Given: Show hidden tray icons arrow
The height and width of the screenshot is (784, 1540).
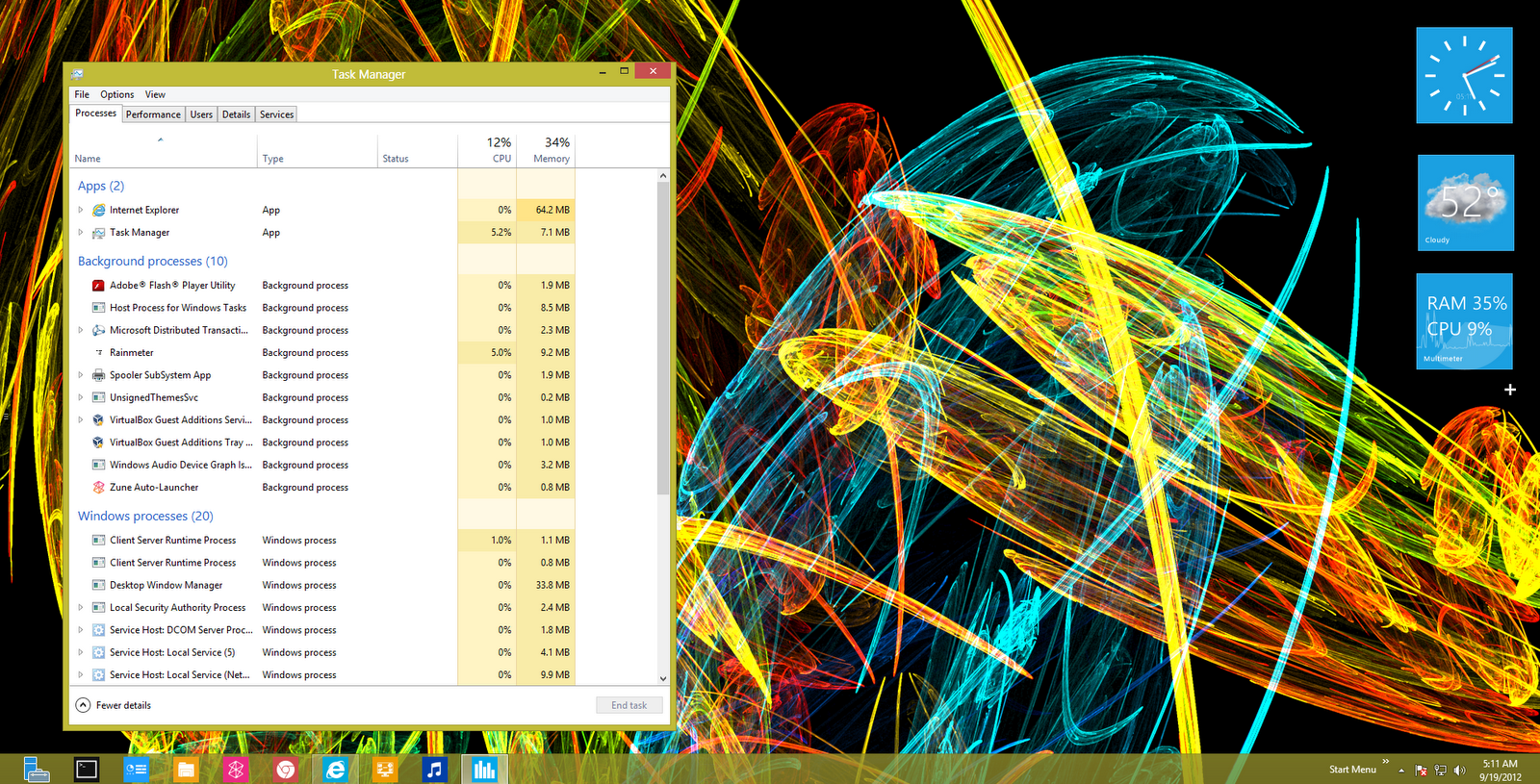Looking at the screenshot, I should point(1401,771).
